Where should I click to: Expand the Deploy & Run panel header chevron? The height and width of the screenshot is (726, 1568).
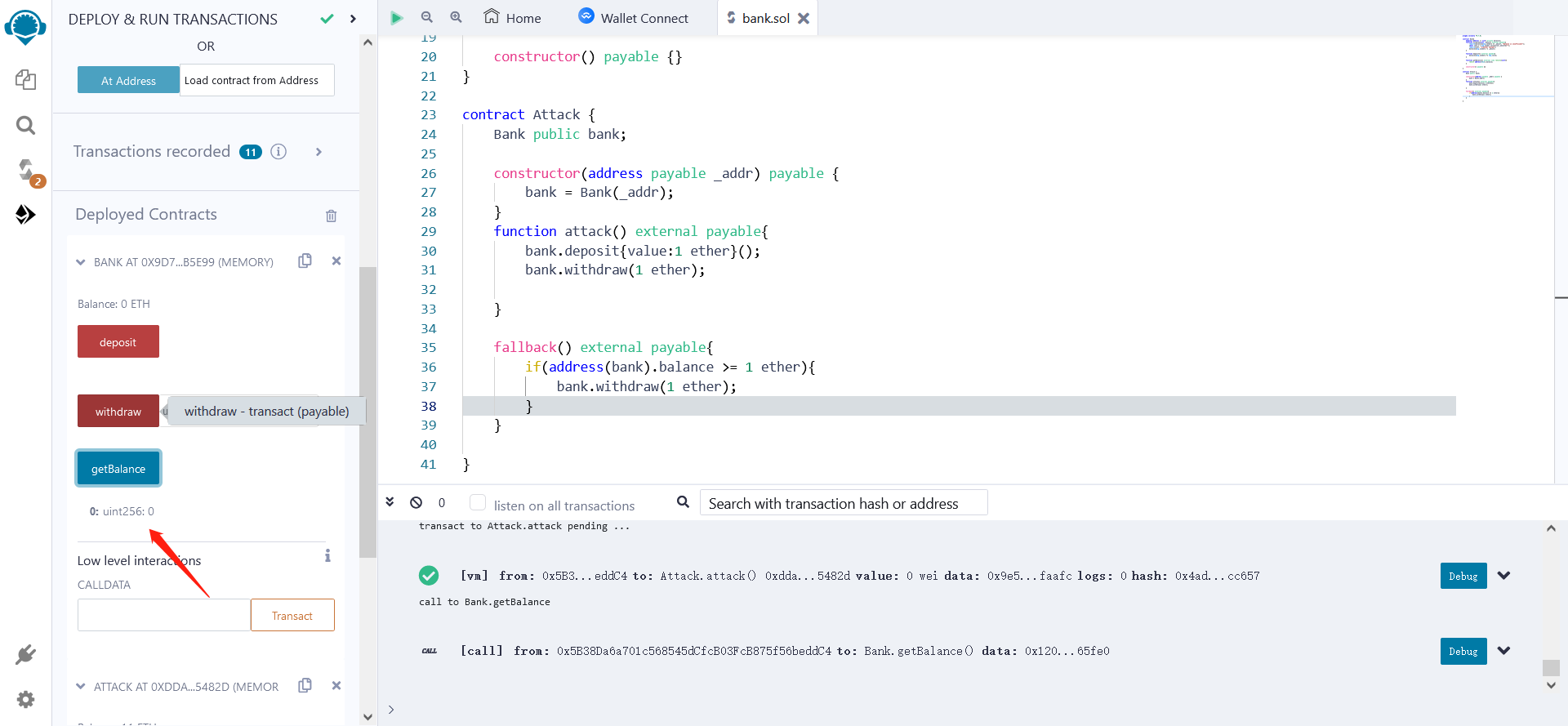coord(353,19)
